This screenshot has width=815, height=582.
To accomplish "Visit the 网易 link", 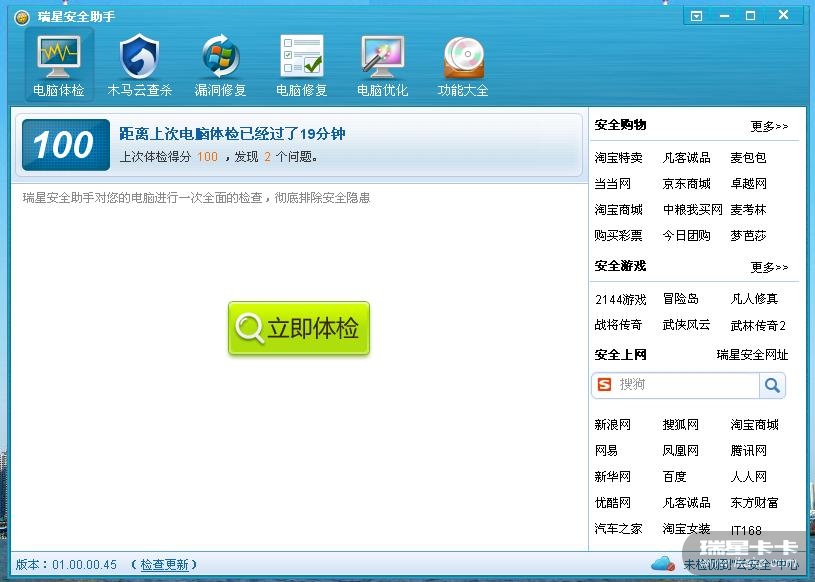I will (x=606, y=451).
